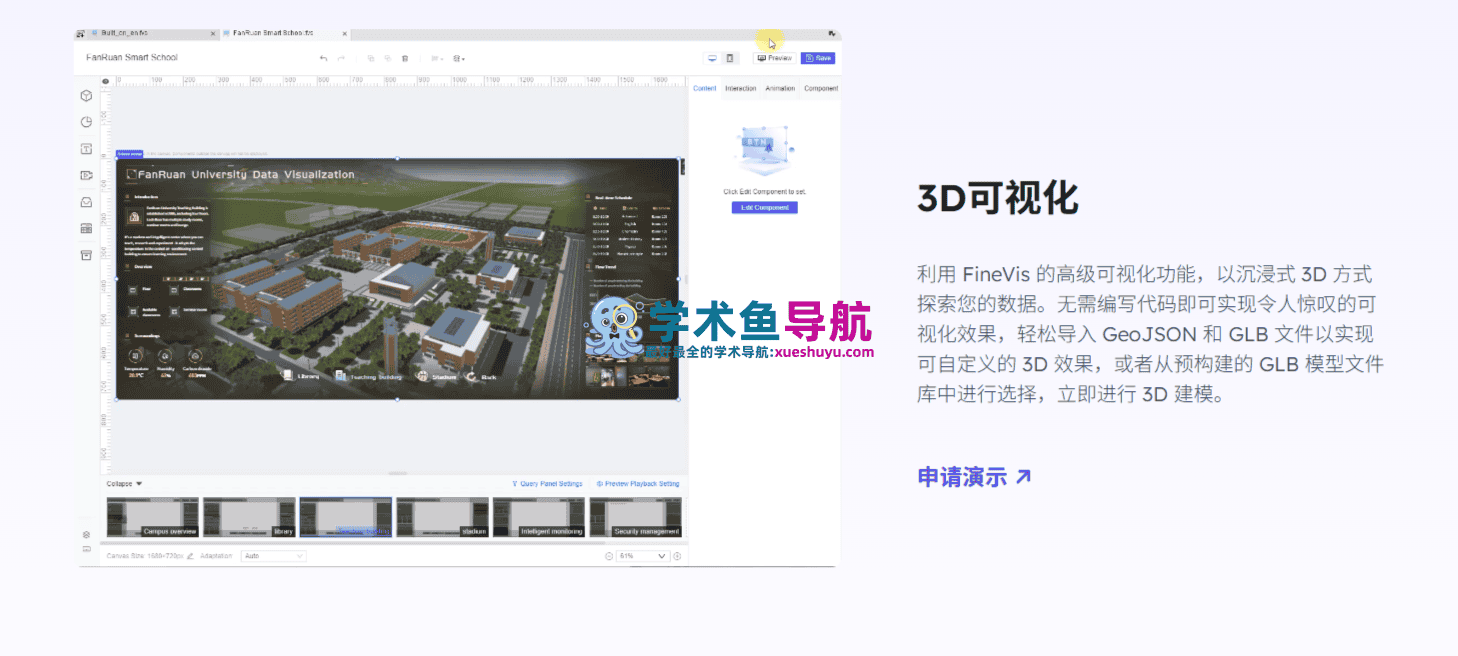The width and height of the screenshot is (1458, 656).
Task: Select the Campus overview scene thumbnail
Action: (x=153, y=518)
